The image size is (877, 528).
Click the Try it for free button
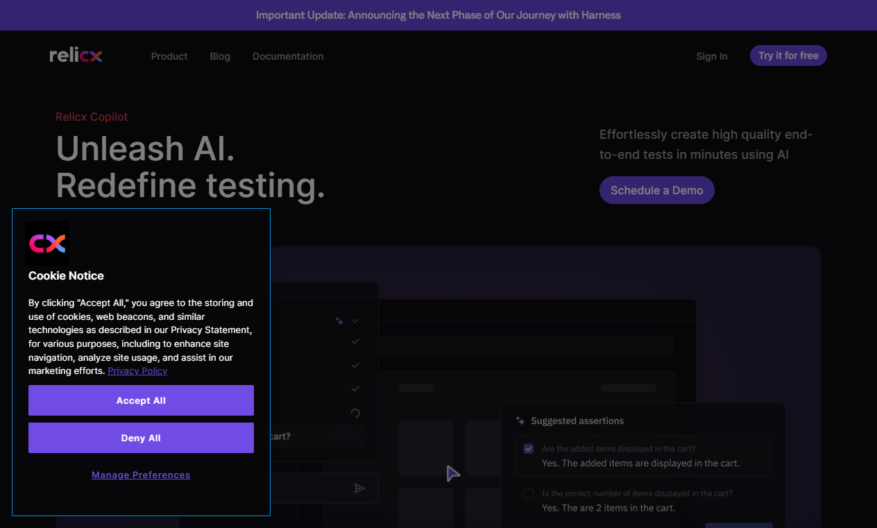pyautogui.click(x=788, y=55)
